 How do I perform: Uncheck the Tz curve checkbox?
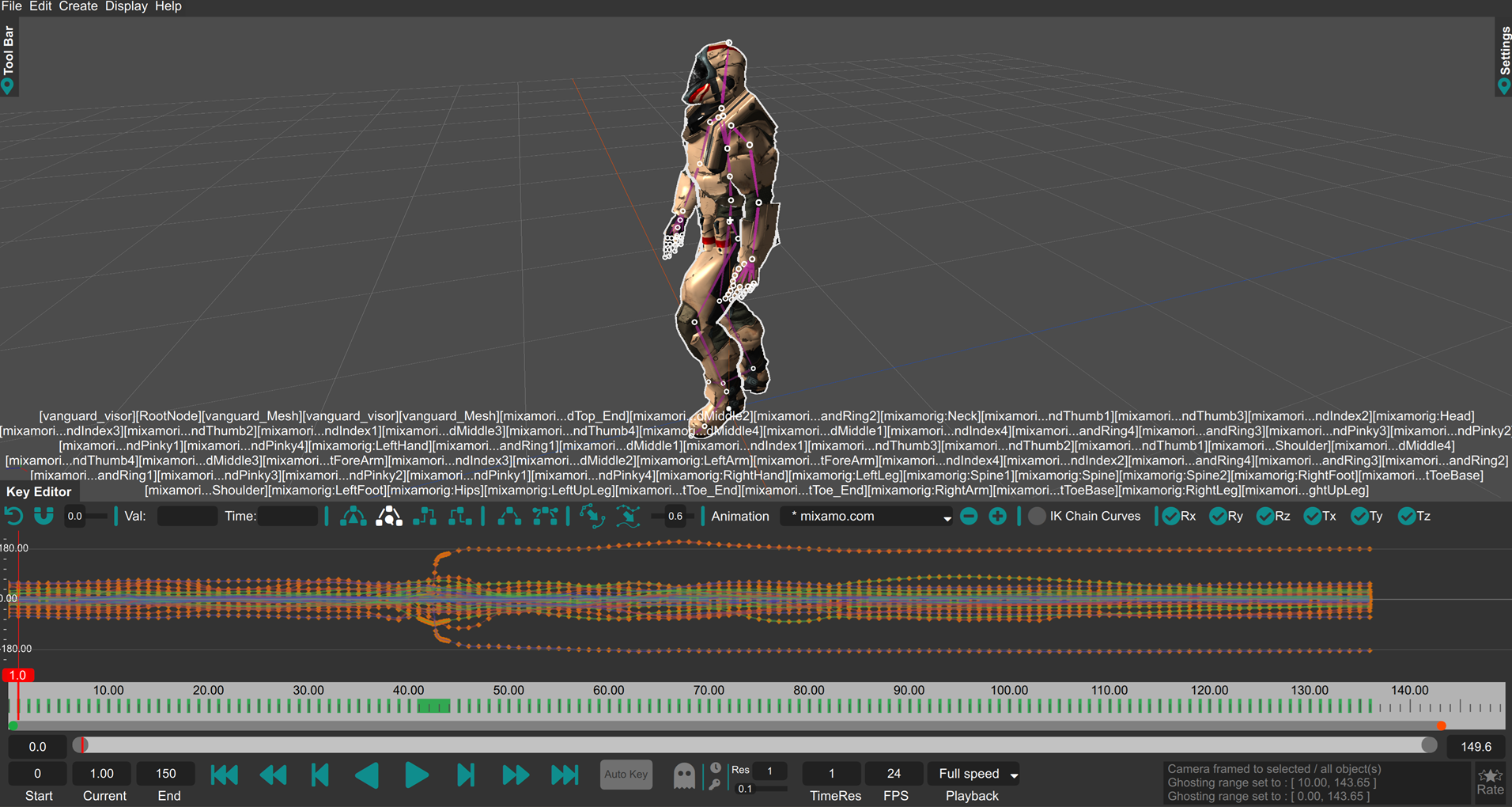point(1407,517)
